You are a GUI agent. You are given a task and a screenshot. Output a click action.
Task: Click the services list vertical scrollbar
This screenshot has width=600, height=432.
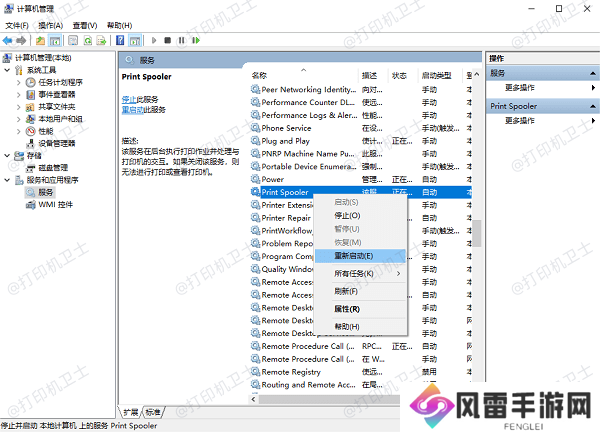coord(478,300)
